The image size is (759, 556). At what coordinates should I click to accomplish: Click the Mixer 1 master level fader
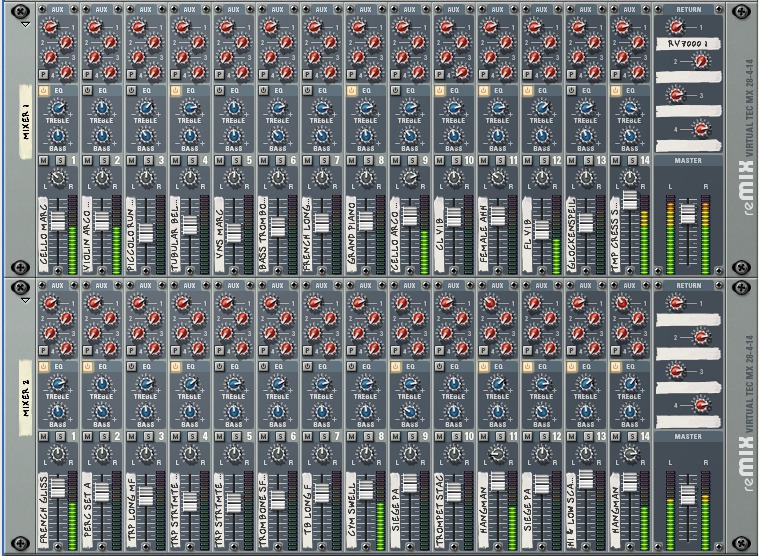tap(686, 212)
